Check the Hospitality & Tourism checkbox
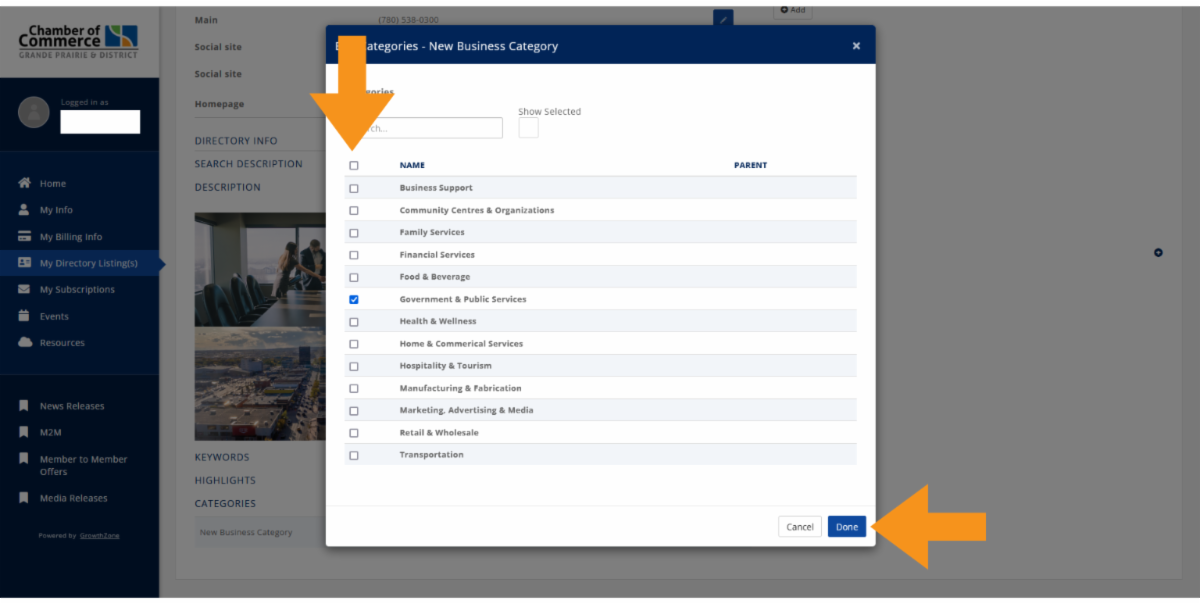Viewport: 1200px width, 604px height. tap(354, 366)
